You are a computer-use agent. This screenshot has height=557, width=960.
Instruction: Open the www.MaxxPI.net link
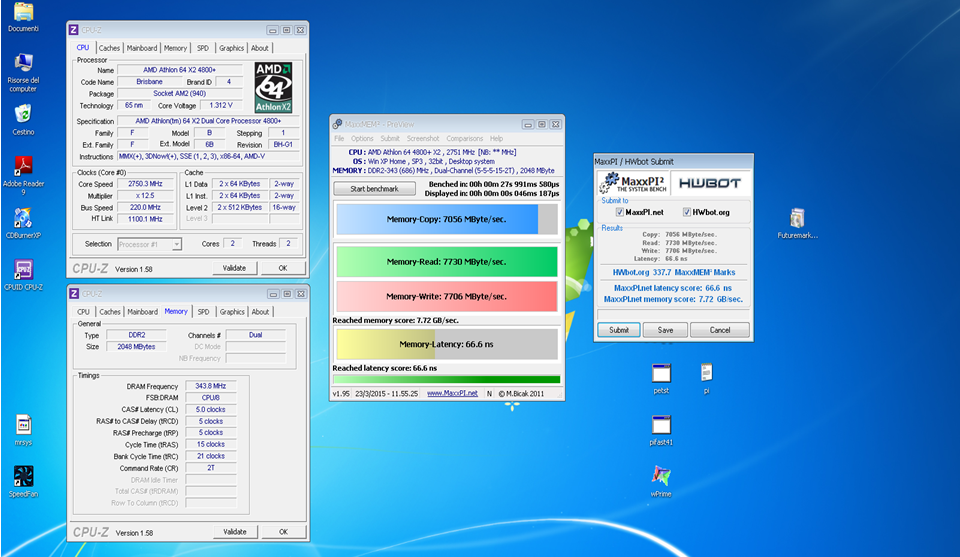coord(452,394)
